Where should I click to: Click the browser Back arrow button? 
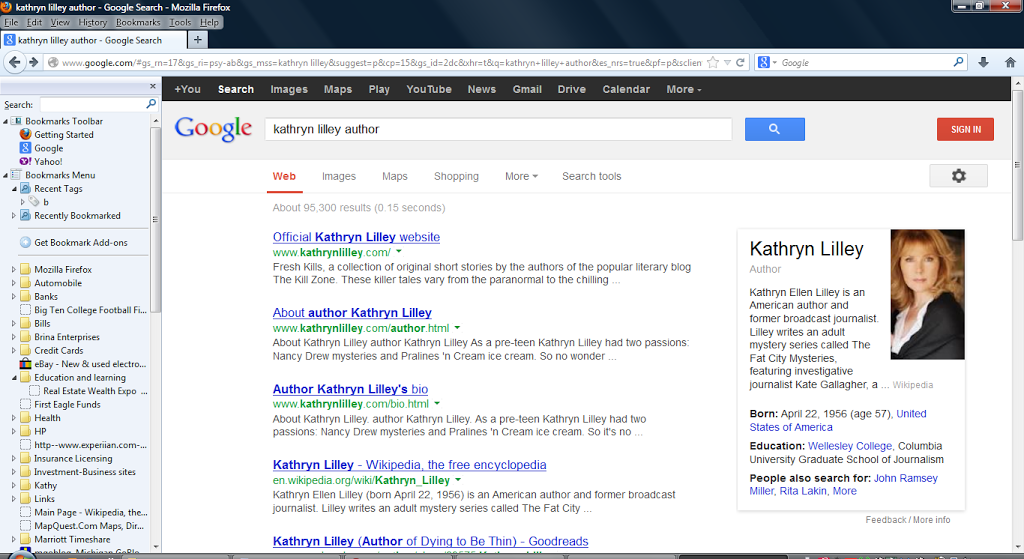pyautogui.click(x=14, y=63)
